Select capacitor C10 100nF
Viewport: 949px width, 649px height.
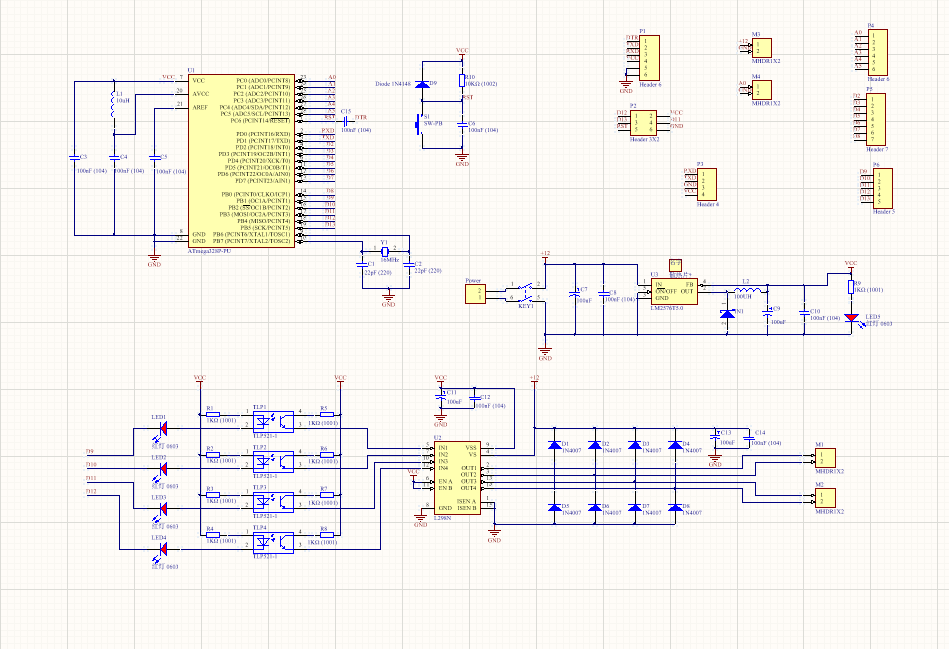click(x=804, y=313)
